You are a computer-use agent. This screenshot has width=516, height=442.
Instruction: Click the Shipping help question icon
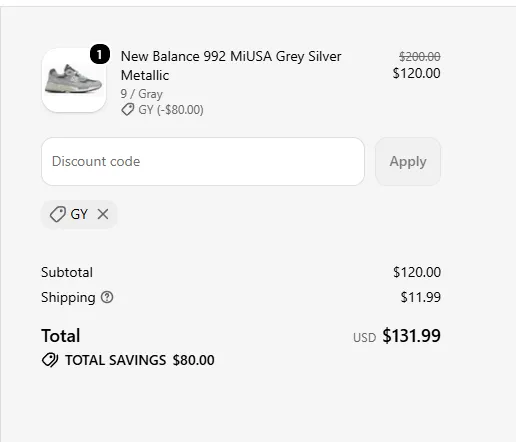click(x=107, y=297)
